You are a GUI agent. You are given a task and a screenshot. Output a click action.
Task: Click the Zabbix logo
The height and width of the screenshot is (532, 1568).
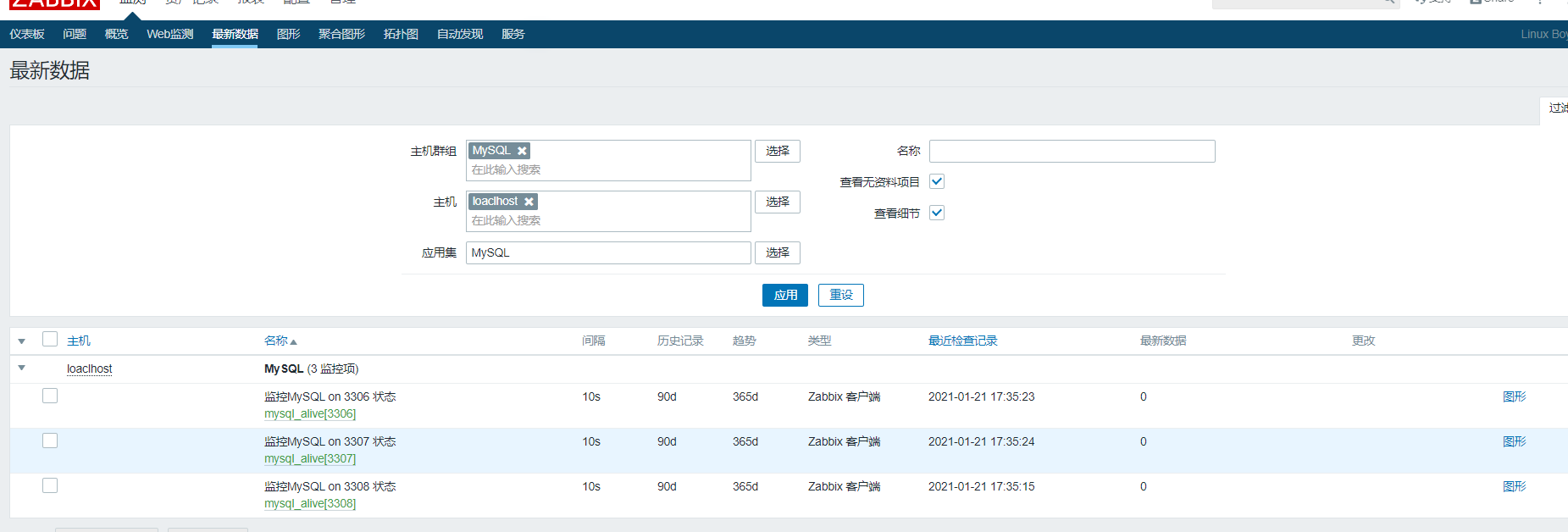(54, 4)
